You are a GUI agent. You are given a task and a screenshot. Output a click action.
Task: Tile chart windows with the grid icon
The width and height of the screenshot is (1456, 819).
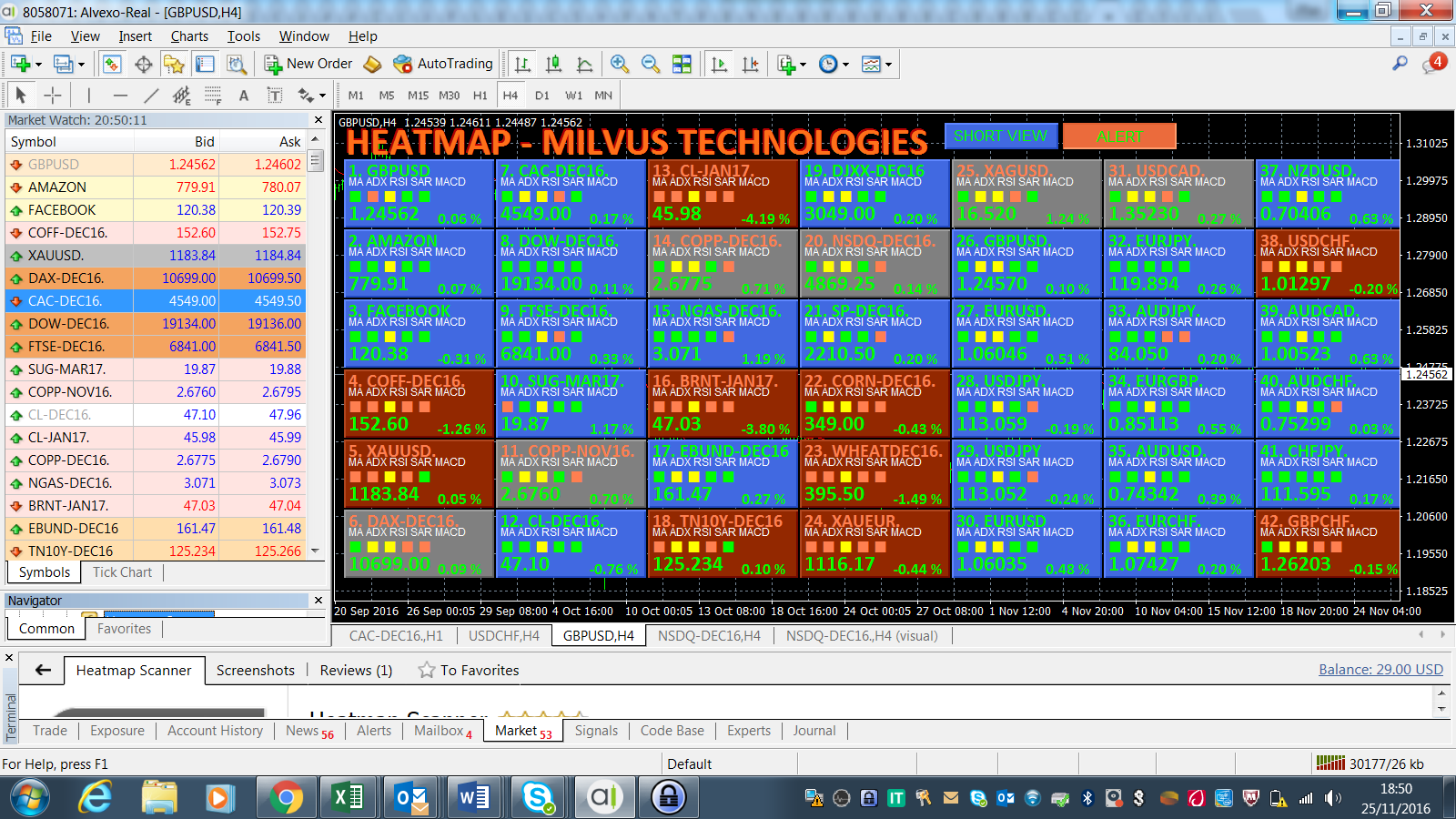pos(682,64)
